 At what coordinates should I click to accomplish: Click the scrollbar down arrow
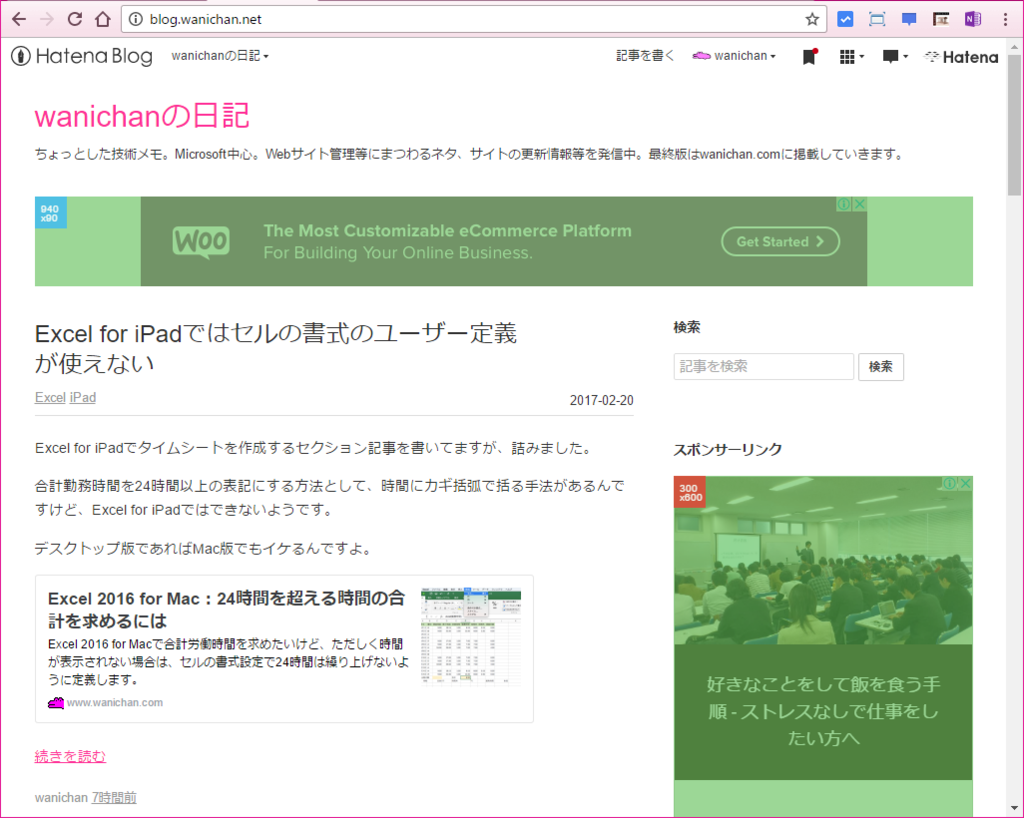[1014, 807]
